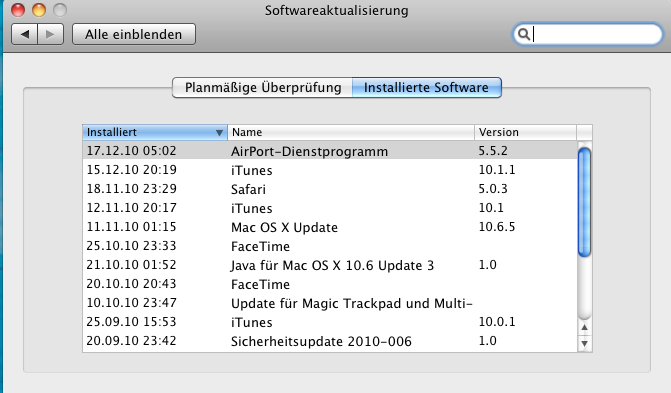Click the magnifying glass search icon
The height and width of the screenshot is (393, 671).
point(523,34)
